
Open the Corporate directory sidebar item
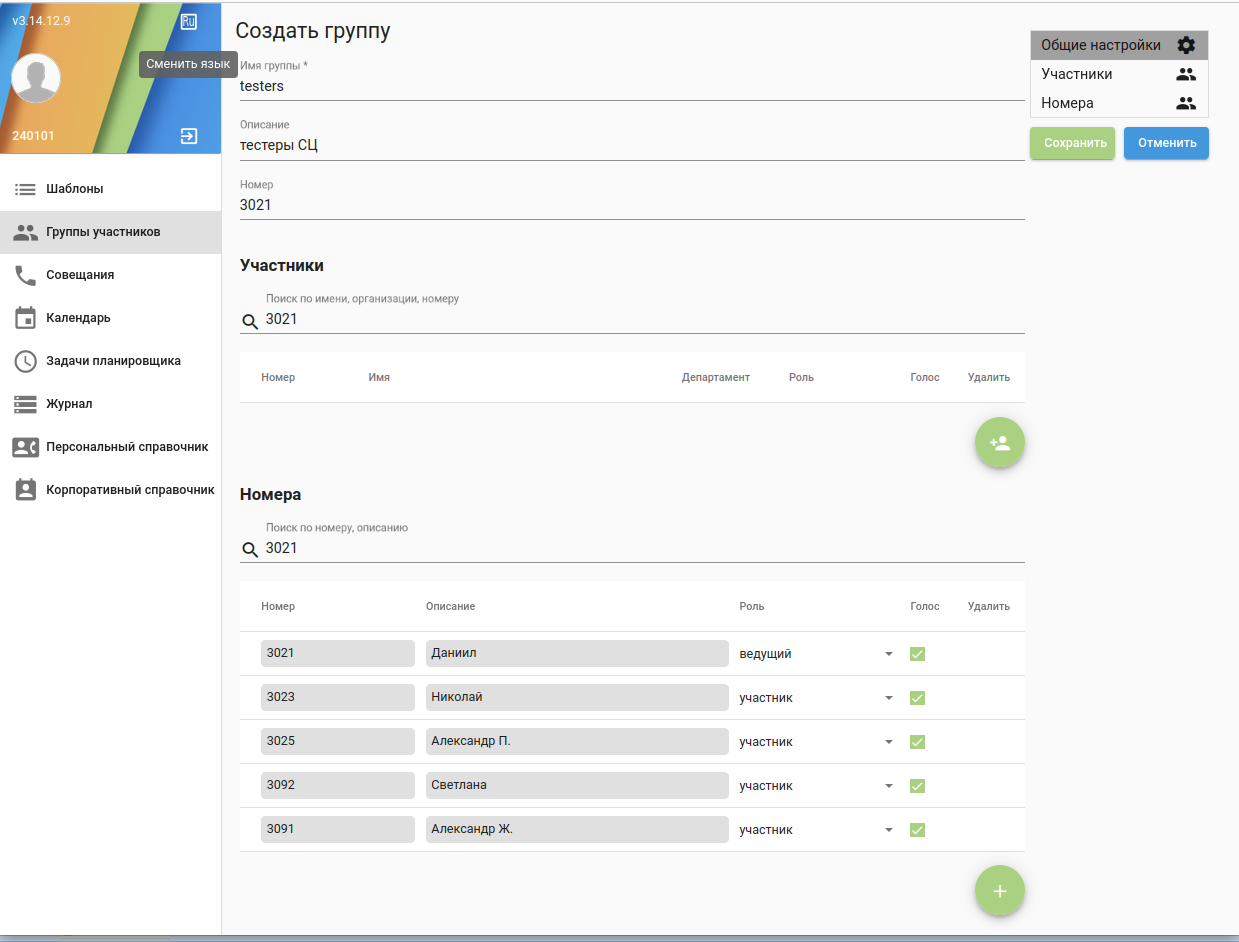click(130, 490)
